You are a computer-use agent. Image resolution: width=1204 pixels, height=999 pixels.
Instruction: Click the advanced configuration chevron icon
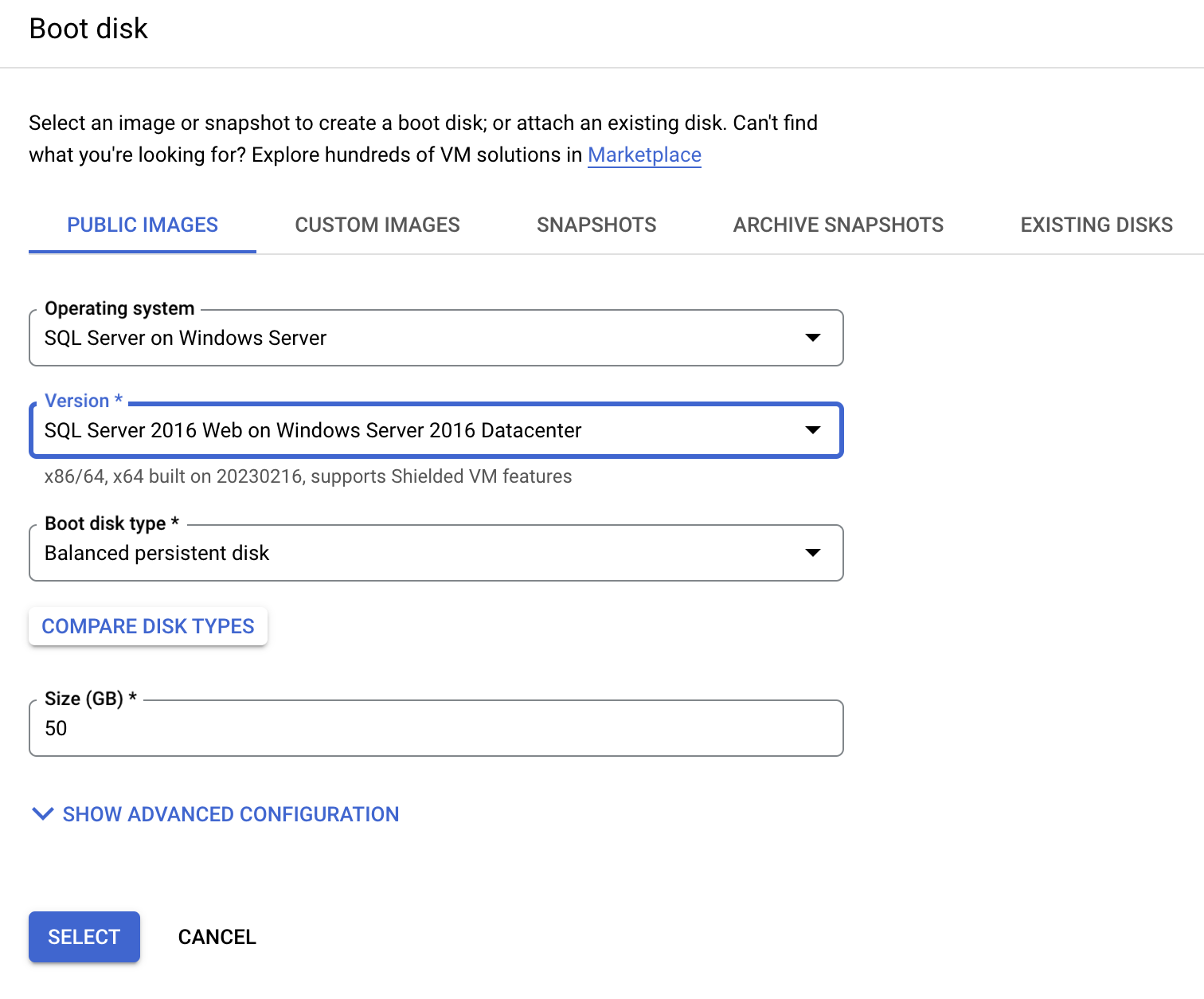[42, 813]
